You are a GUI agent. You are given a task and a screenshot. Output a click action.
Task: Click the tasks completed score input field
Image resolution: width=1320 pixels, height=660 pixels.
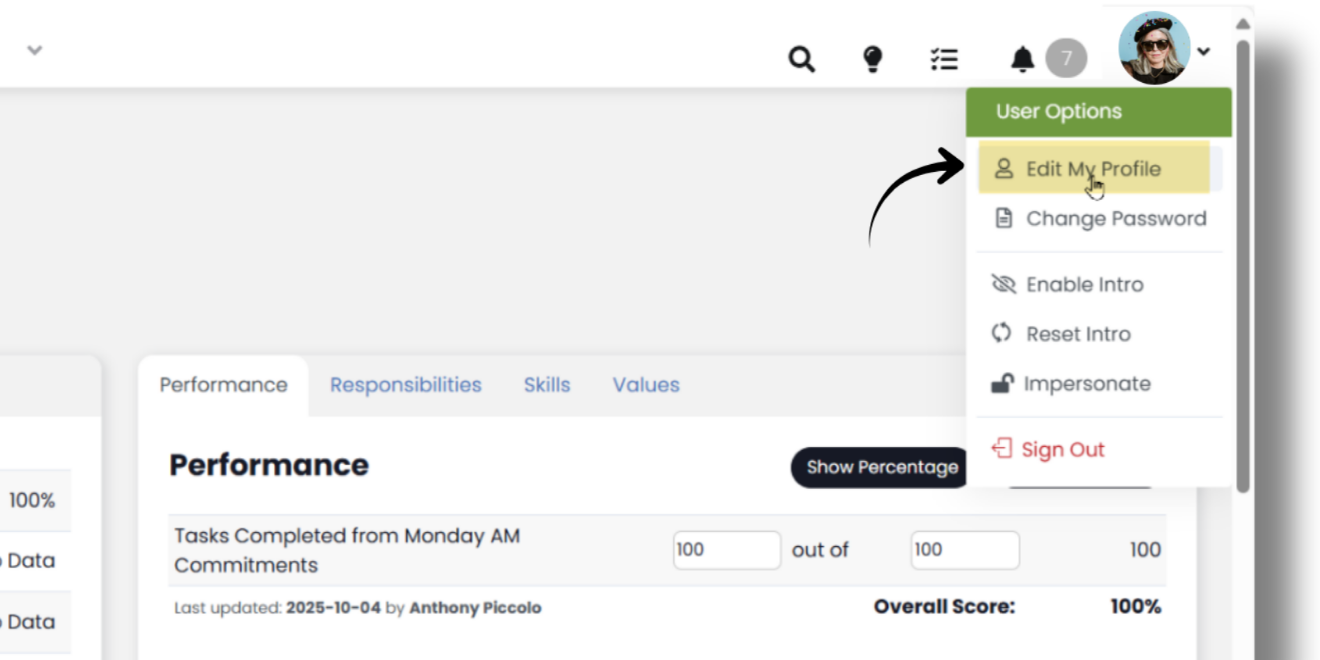point(726,550)
